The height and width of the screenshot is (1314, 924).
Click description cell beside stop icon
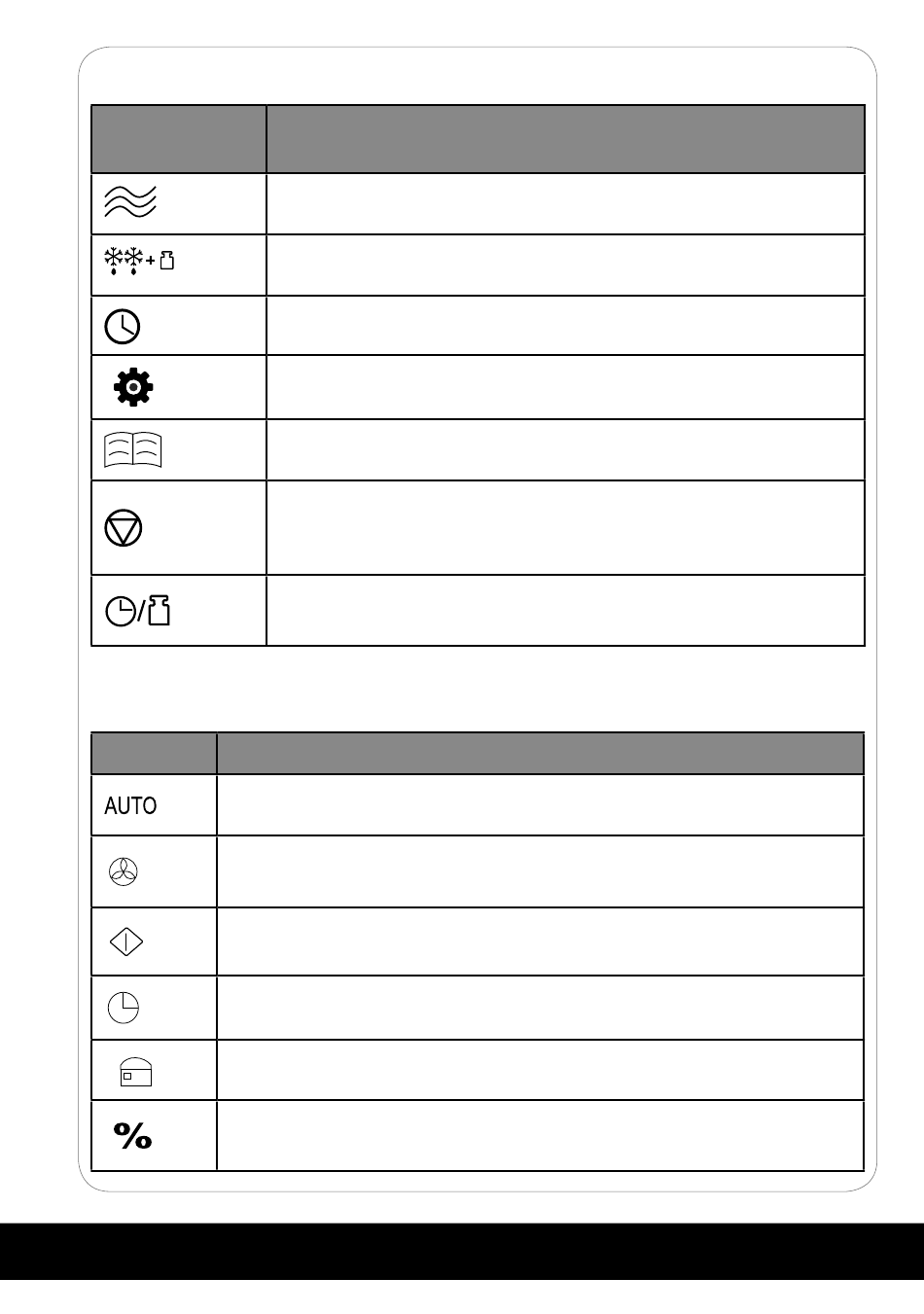pos(565,527)
